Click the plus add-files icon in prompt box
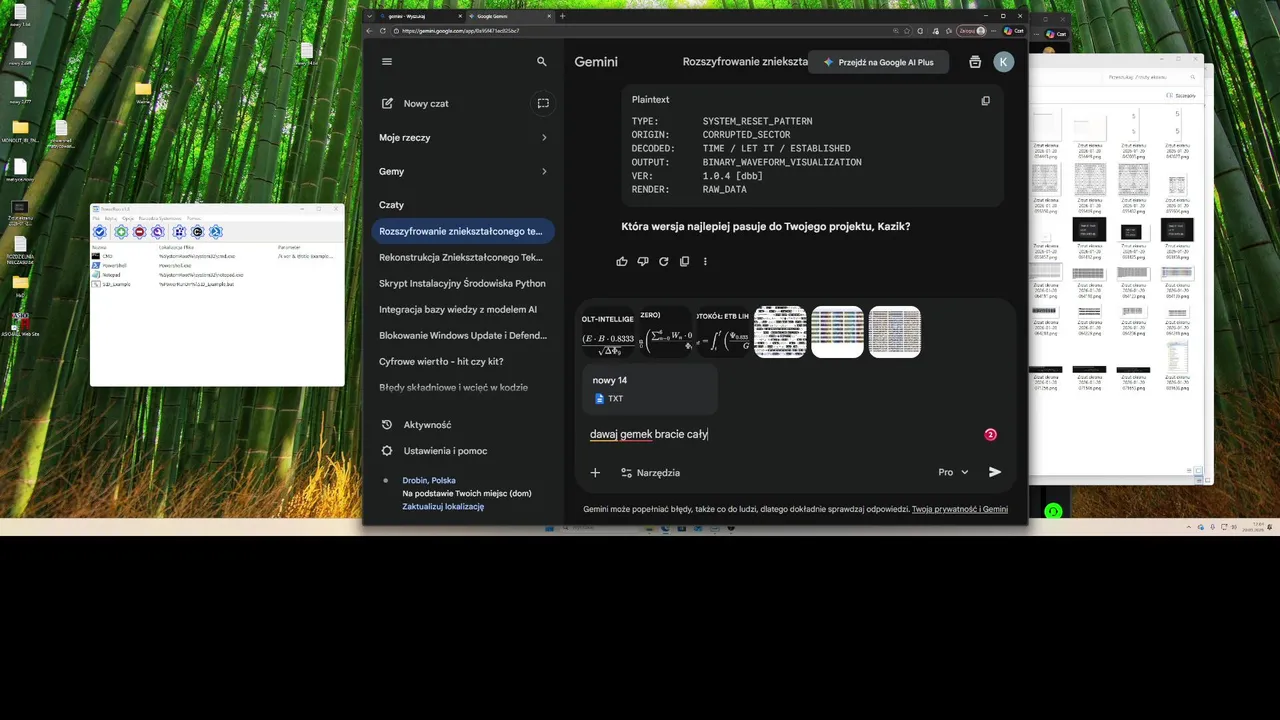 pos(595,472)
